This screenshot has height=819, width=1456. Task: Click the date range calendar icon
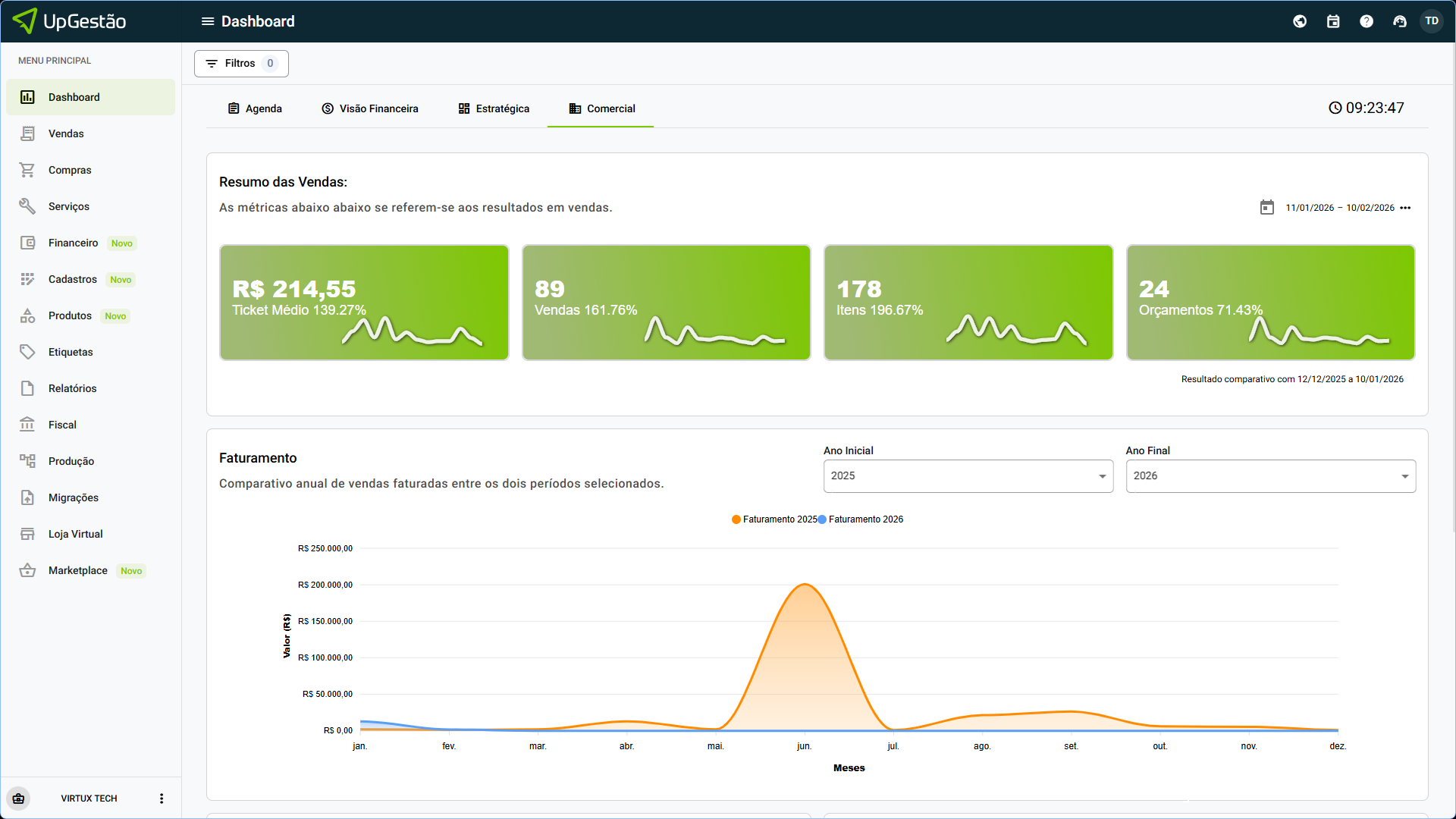pyautogui.click(x=1266, y=207)
